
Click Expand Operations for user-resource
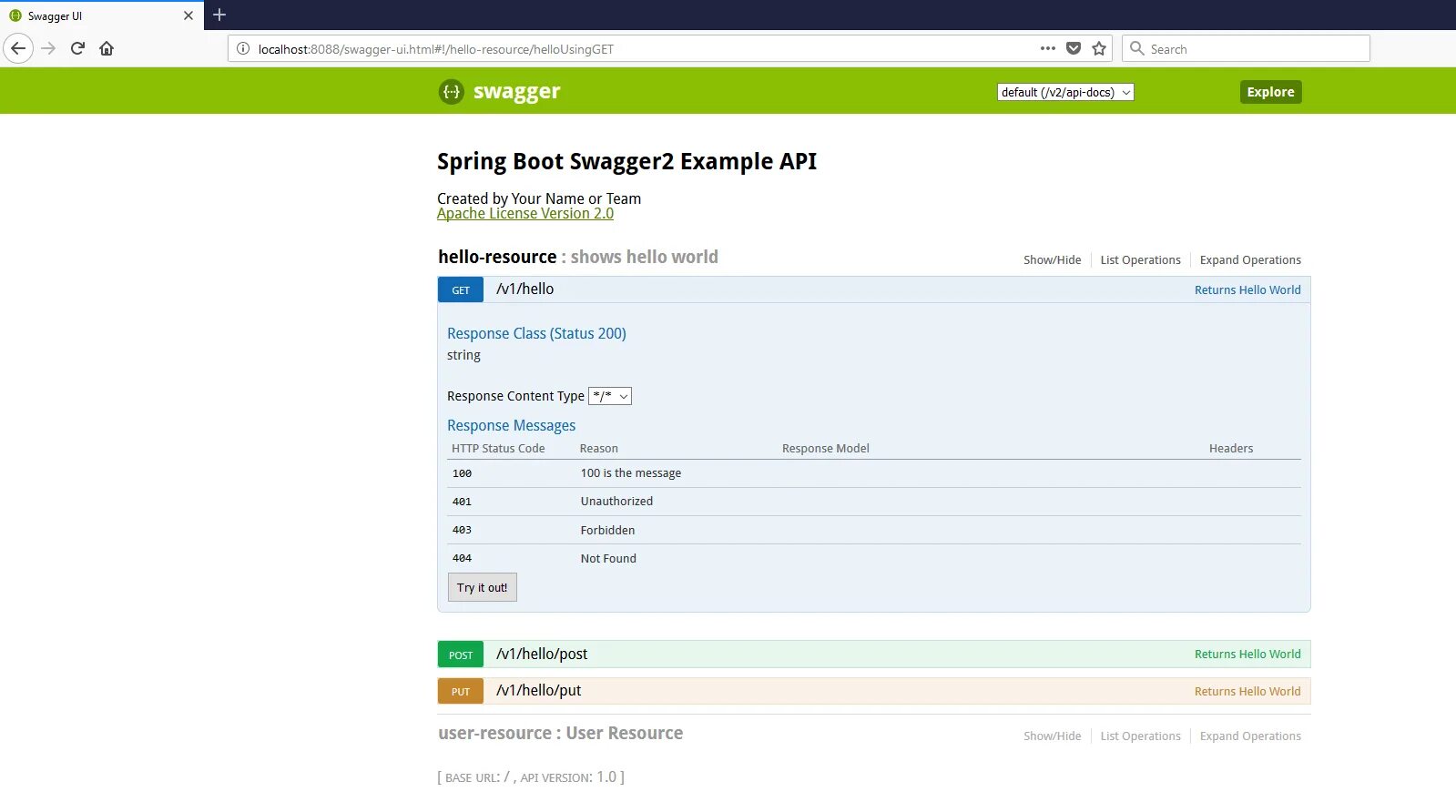point(1250,736)
